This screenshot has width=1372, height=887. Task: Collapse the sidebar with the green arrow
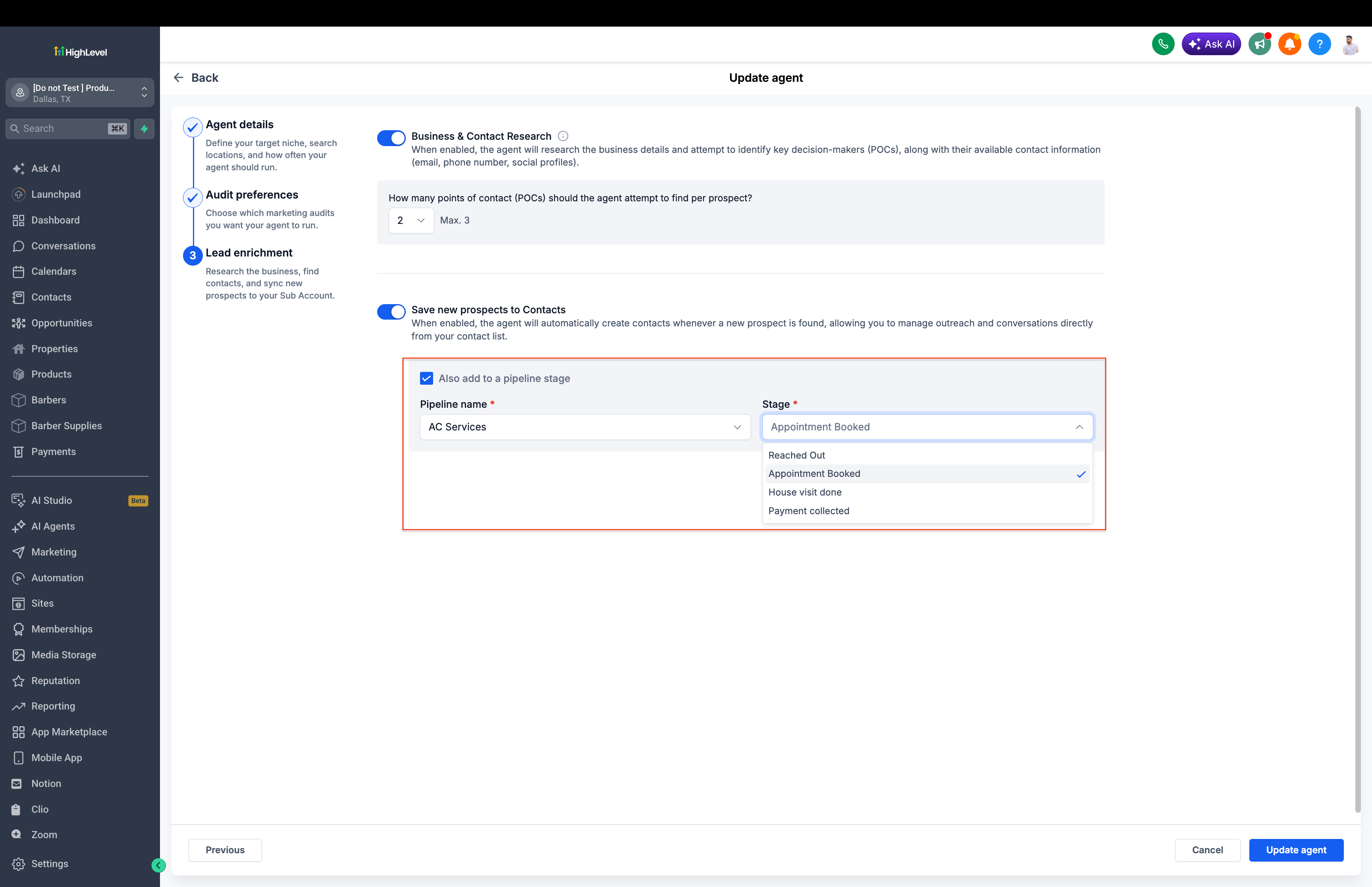158,864
